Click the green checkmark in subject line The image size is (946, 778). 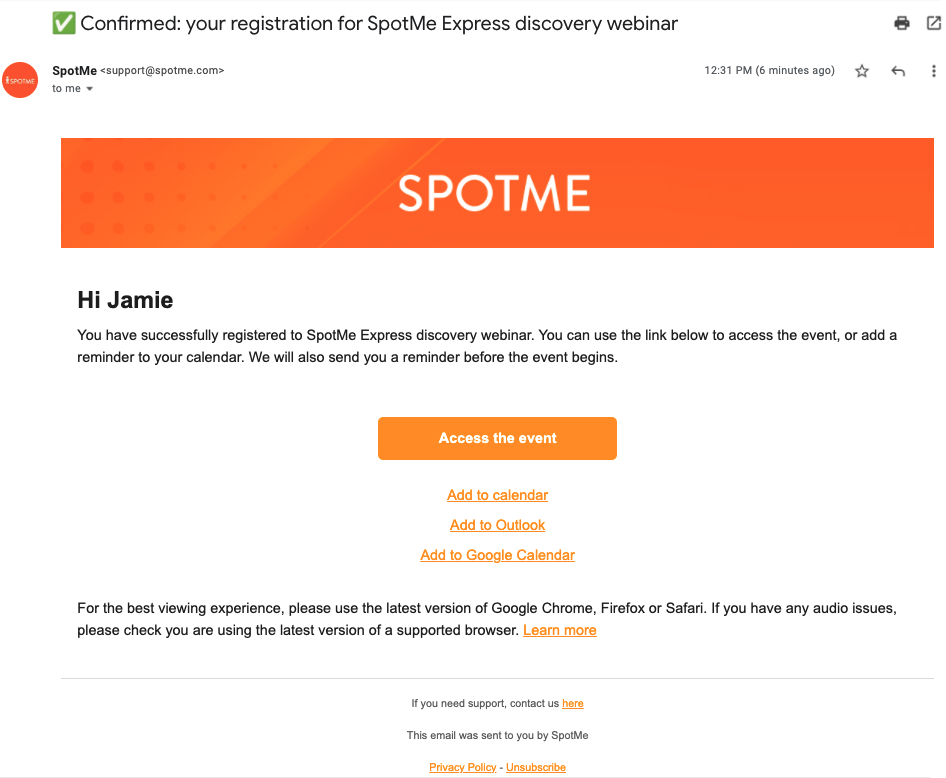[64, 24]
